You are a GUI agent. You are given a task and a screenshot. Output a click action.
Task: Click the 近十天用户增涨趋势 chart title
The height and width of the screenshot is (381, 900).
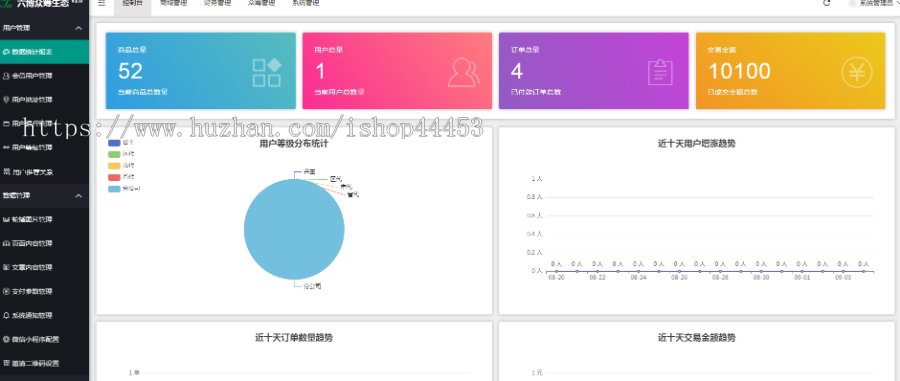pyautogui.click(x=696, y=144)
